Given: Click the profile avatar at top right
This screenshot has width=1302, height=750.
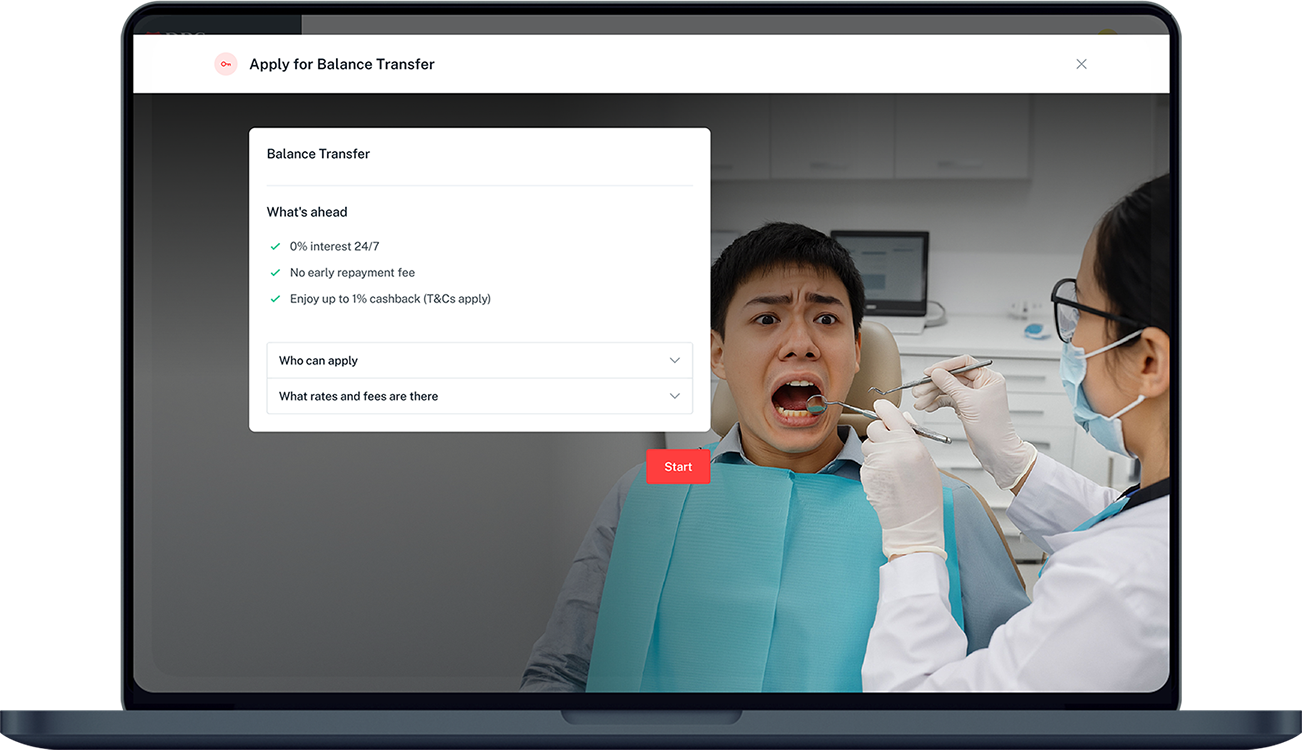Looking at the screenshot, I should [x=1108, y=33].
